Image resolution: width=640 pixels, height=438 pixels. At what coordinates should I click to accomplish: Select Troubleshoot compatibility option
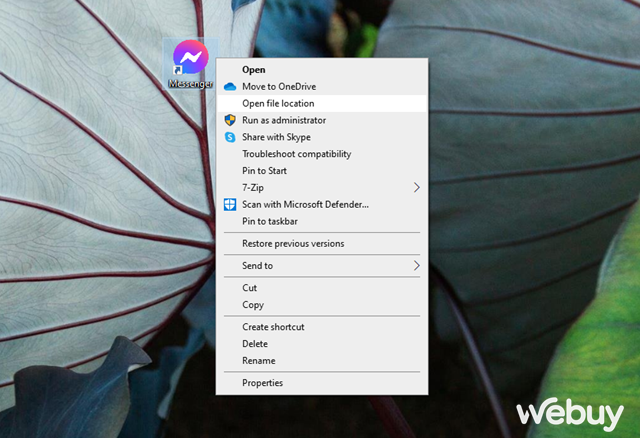(x=296, y=154)
